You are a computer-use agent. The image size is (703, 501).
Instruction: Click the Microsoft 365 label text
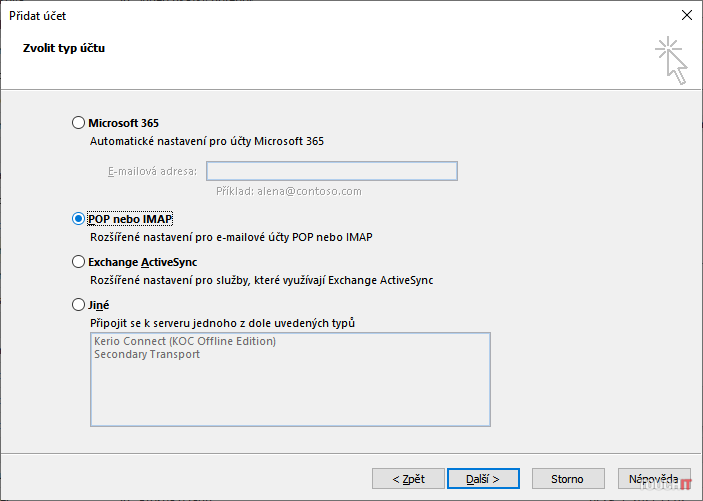click(x=123, y=123)
